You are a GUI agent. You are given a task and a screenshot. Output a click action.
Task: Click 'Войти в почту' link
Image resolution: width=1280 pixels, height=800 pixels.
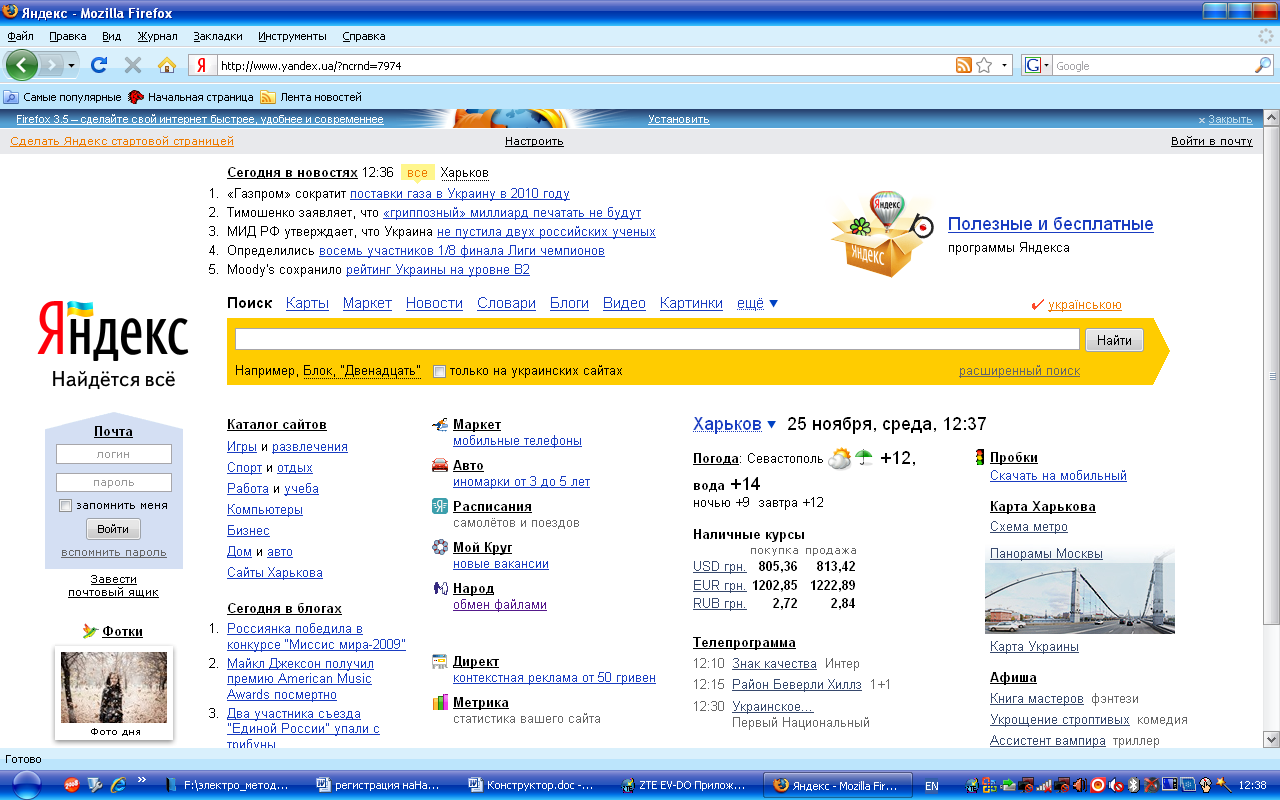(x=1212, y=141)
